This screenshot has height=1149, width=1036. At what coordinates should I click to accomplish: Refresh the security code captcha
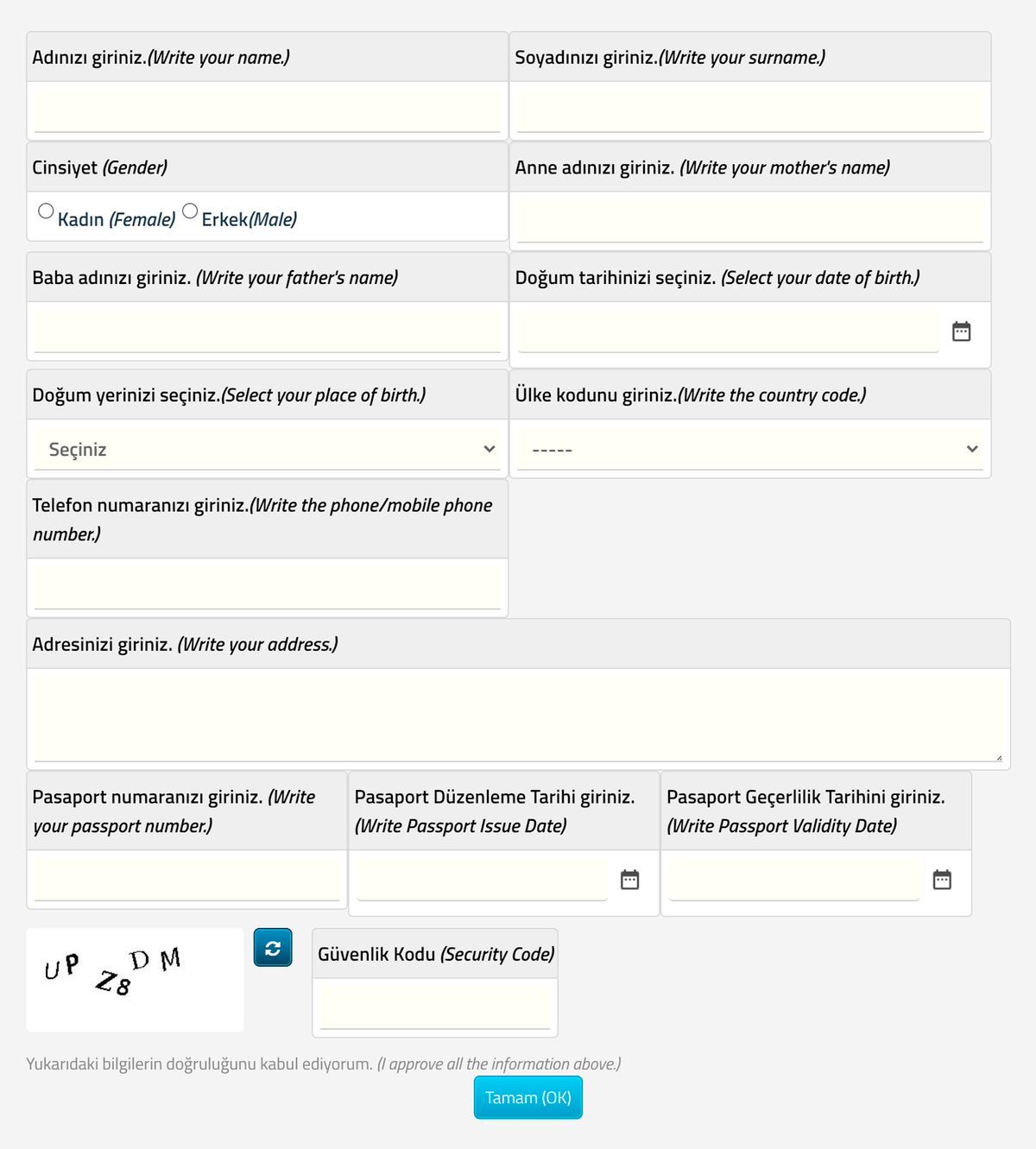click(273, 948)
